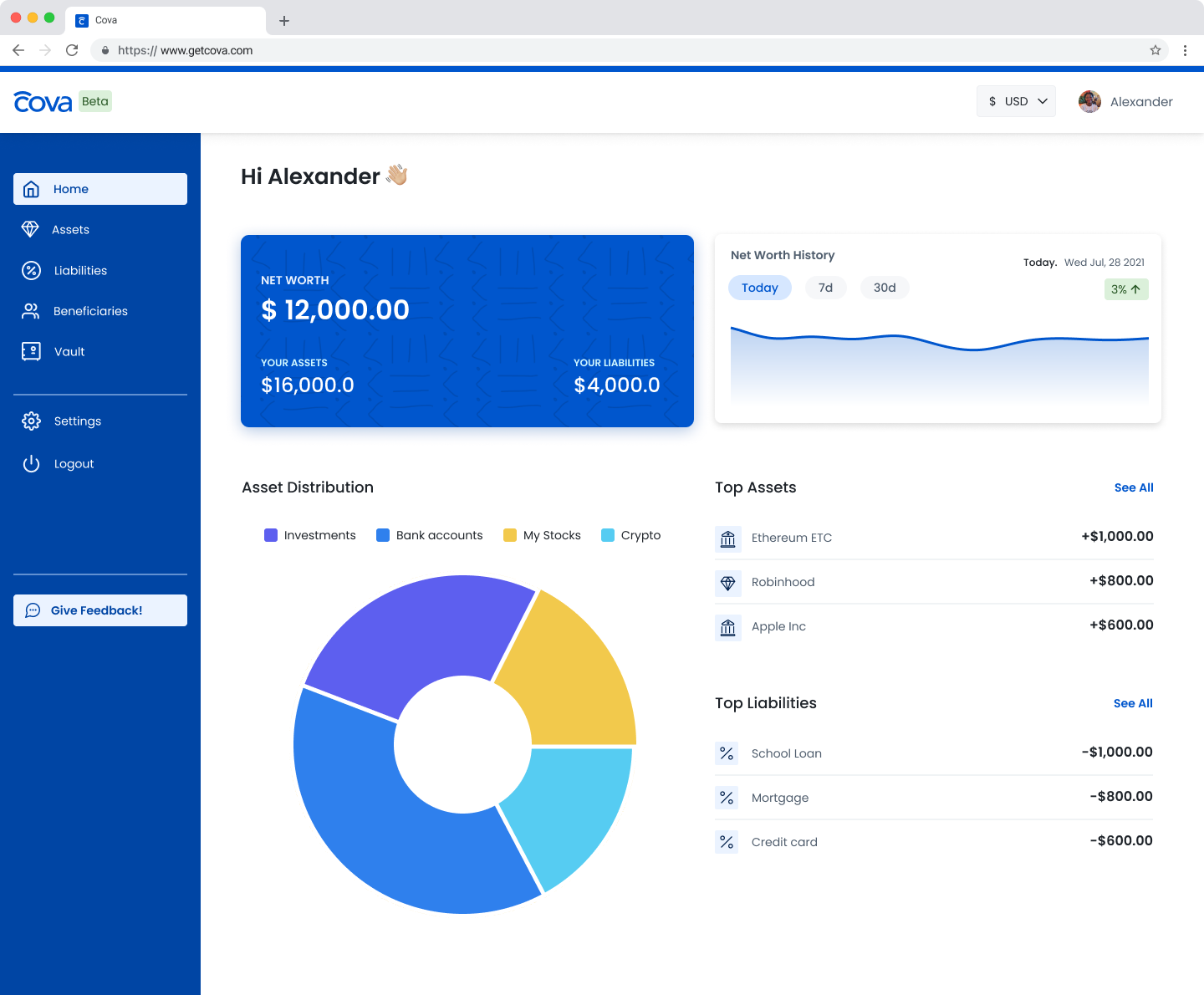Open the USD currency dropdown
The width and height of the screenshot is (1204, 995).
(x=1017, y=101)
